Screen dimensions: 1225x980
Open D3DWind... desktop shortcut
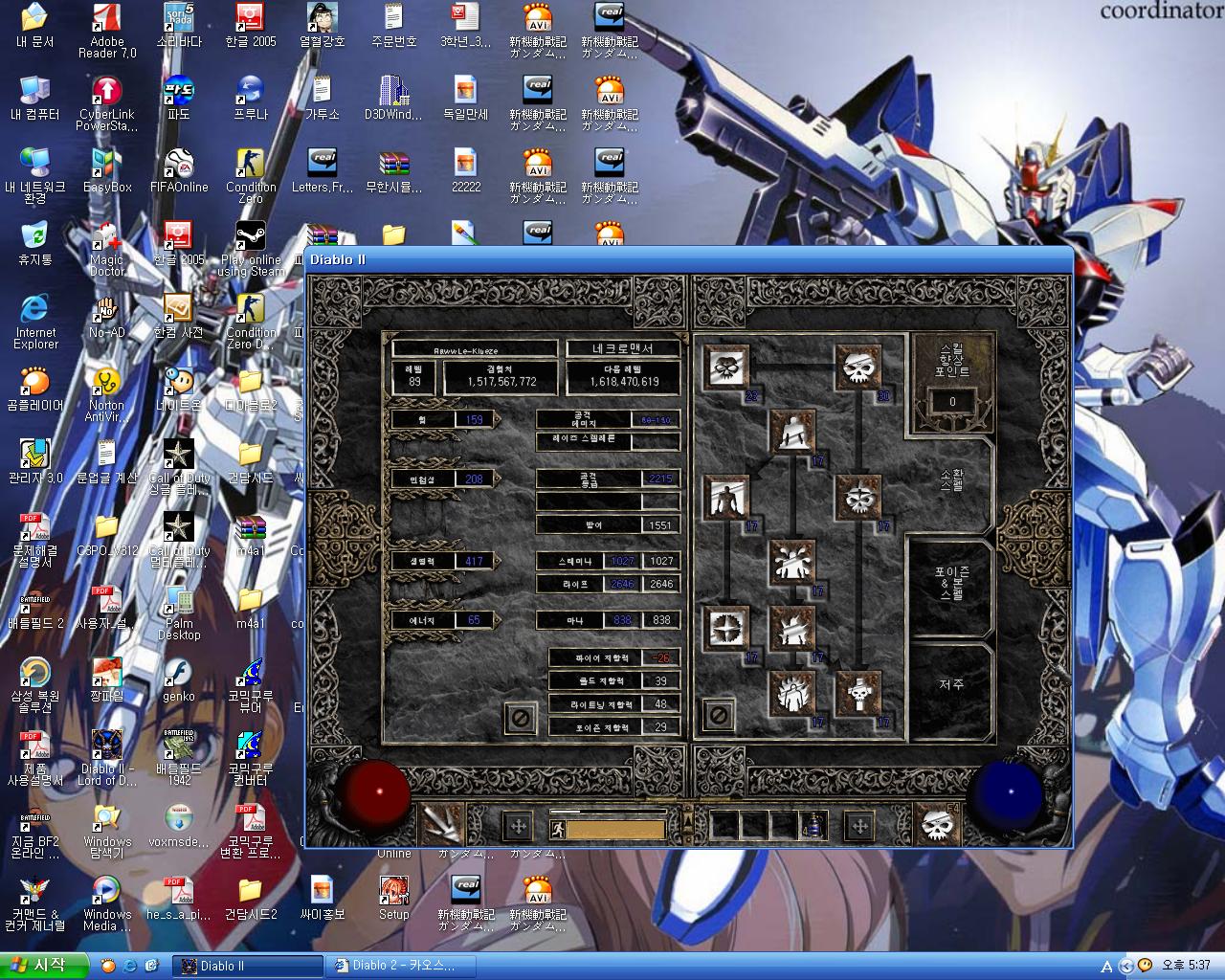tap(394, 99)
